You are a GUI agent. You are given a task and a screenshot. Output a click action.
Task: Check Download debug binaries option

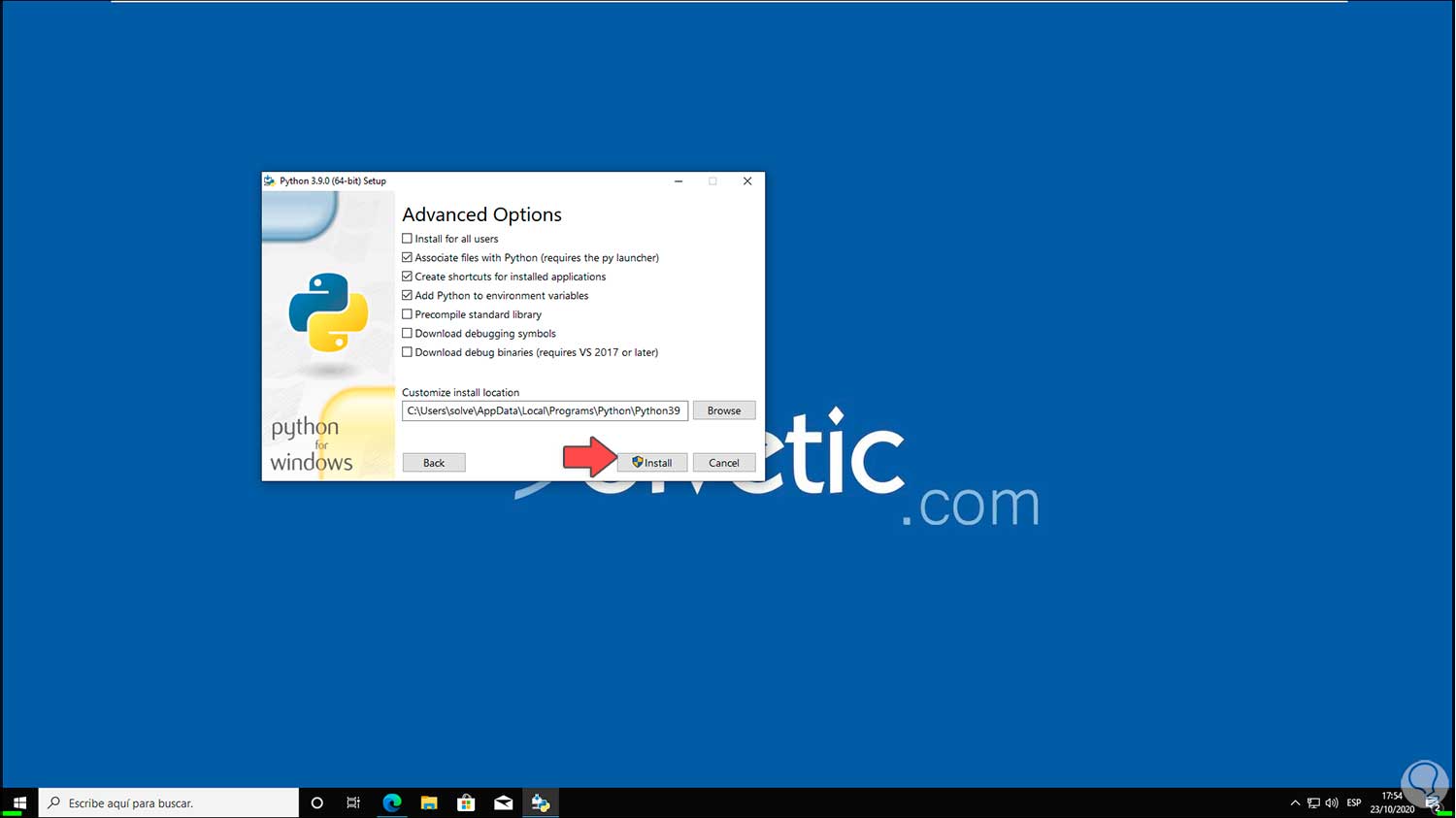(407, 352)
